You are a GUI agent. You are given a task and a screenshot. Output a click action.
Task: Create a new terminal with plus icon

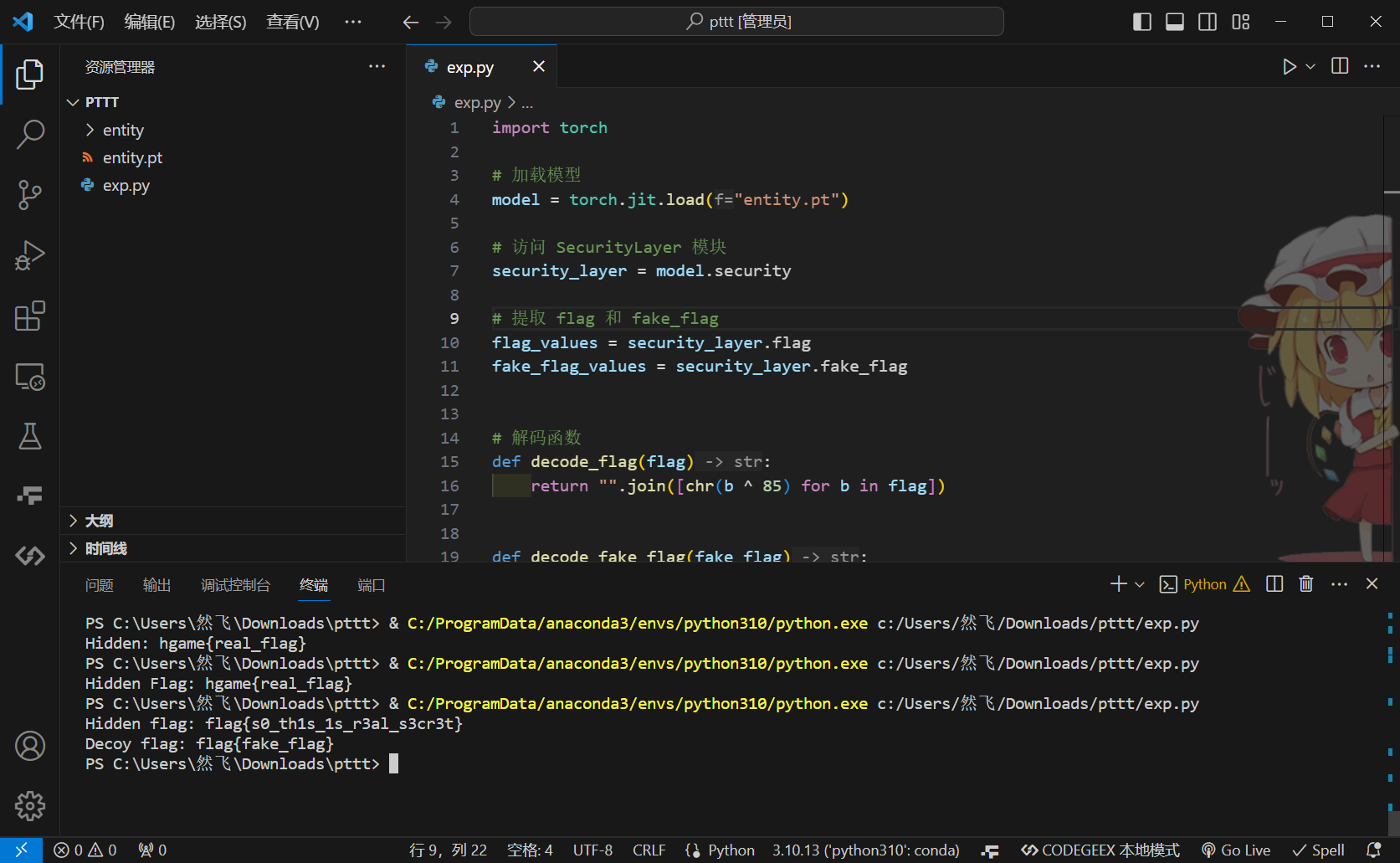[x=1119, y=584]
